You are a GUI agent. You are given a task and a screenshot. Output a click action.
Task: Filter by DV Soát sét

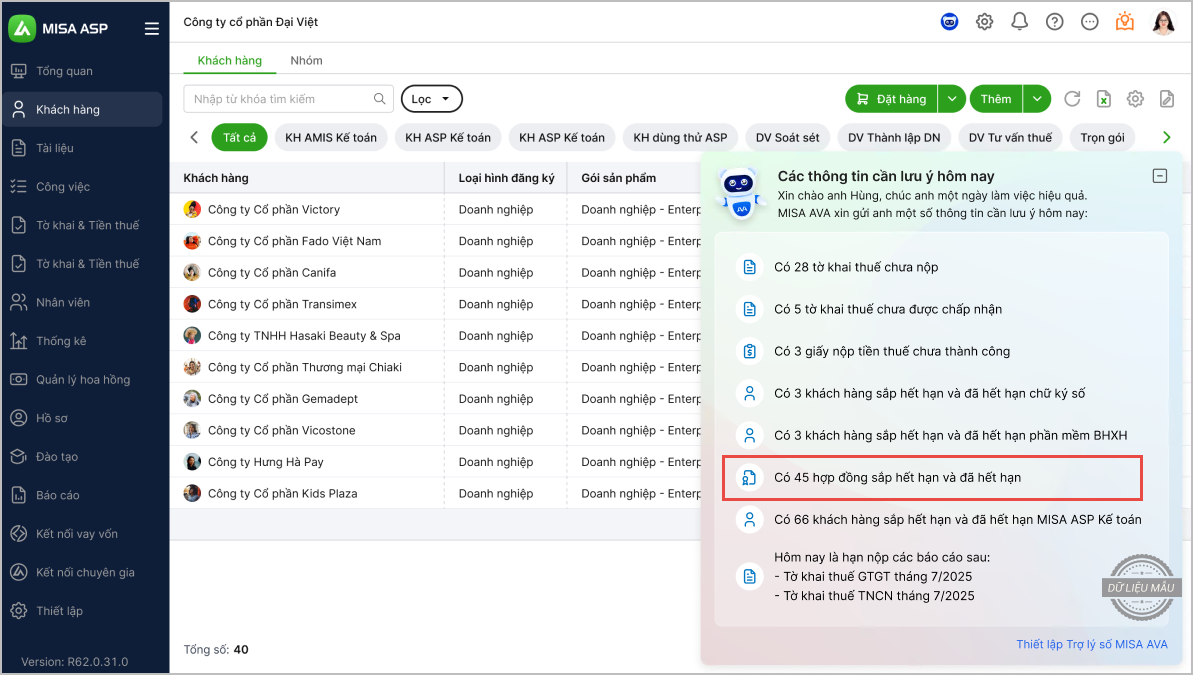[787, 138]
